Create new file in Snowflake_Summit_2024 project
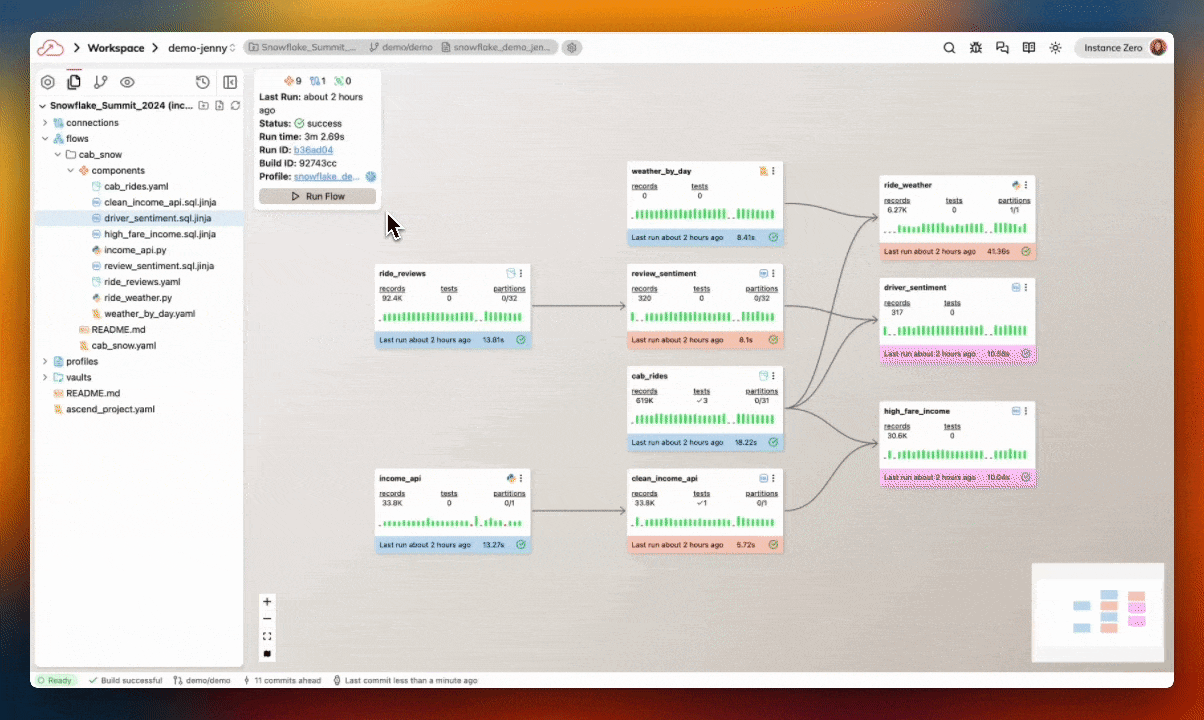Viewport: 1204px width, 720px height. [x=219, y=105]
